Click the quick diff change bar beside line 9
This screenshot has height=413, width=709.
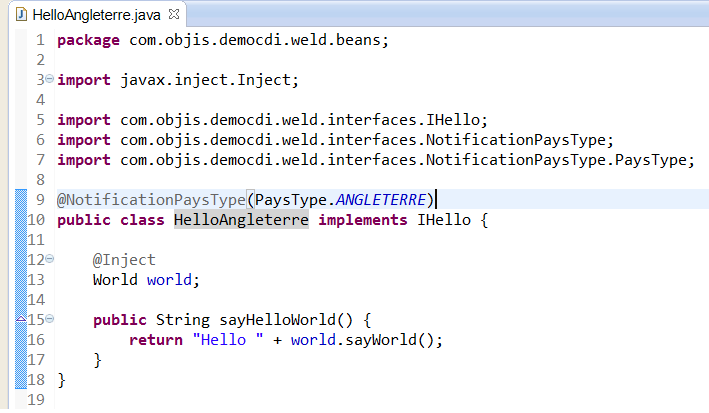(20, 200)
